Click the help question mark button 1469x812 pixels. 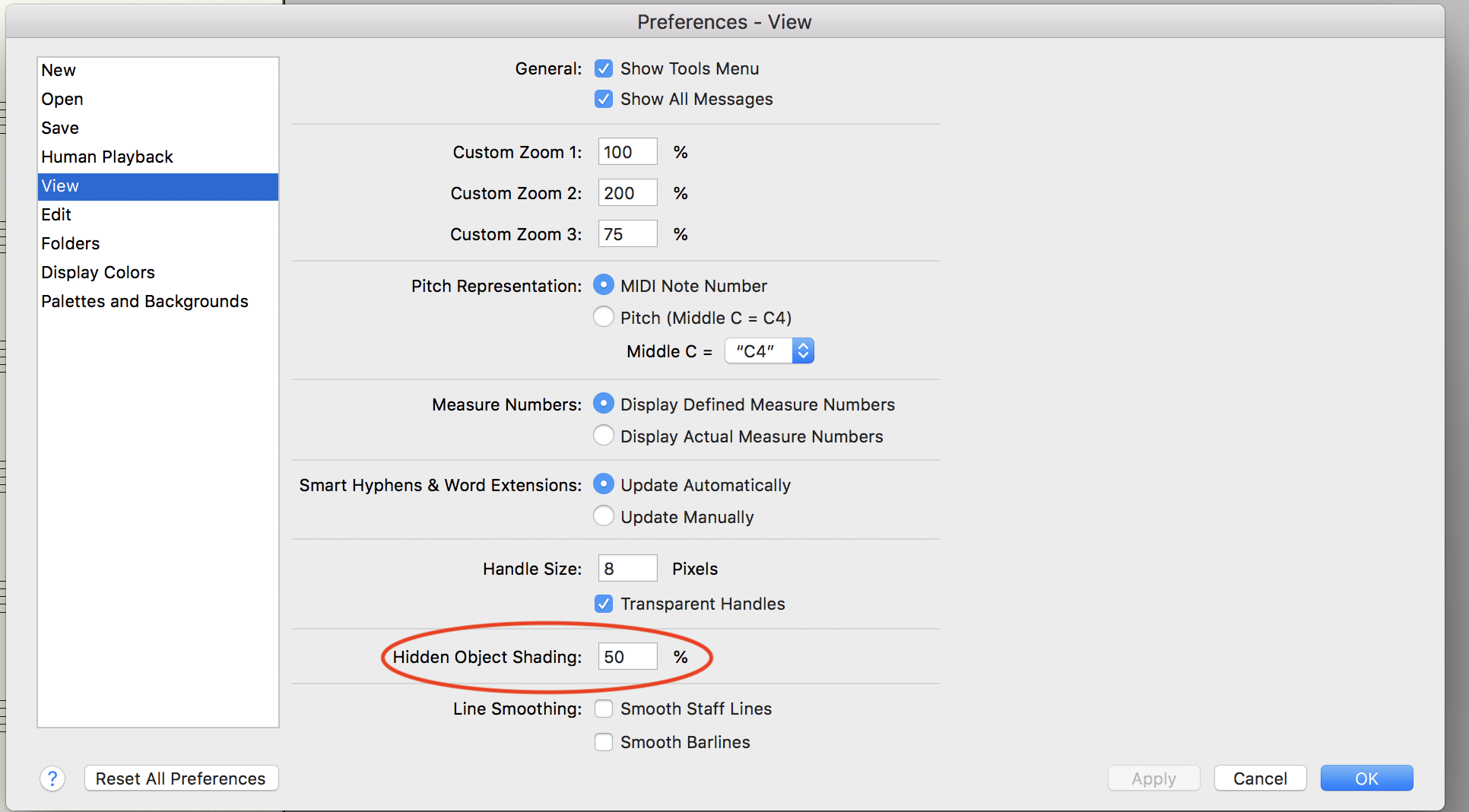[52, 779]
